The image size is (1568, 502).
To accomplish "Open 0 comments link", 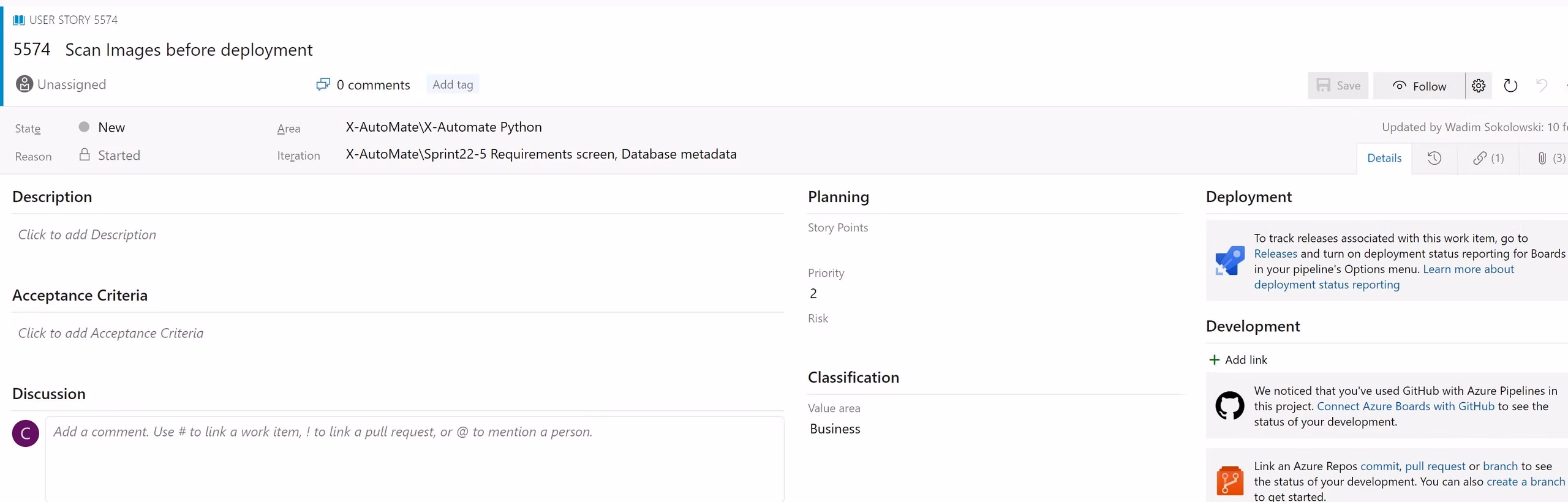I will [x=373, y=85].
